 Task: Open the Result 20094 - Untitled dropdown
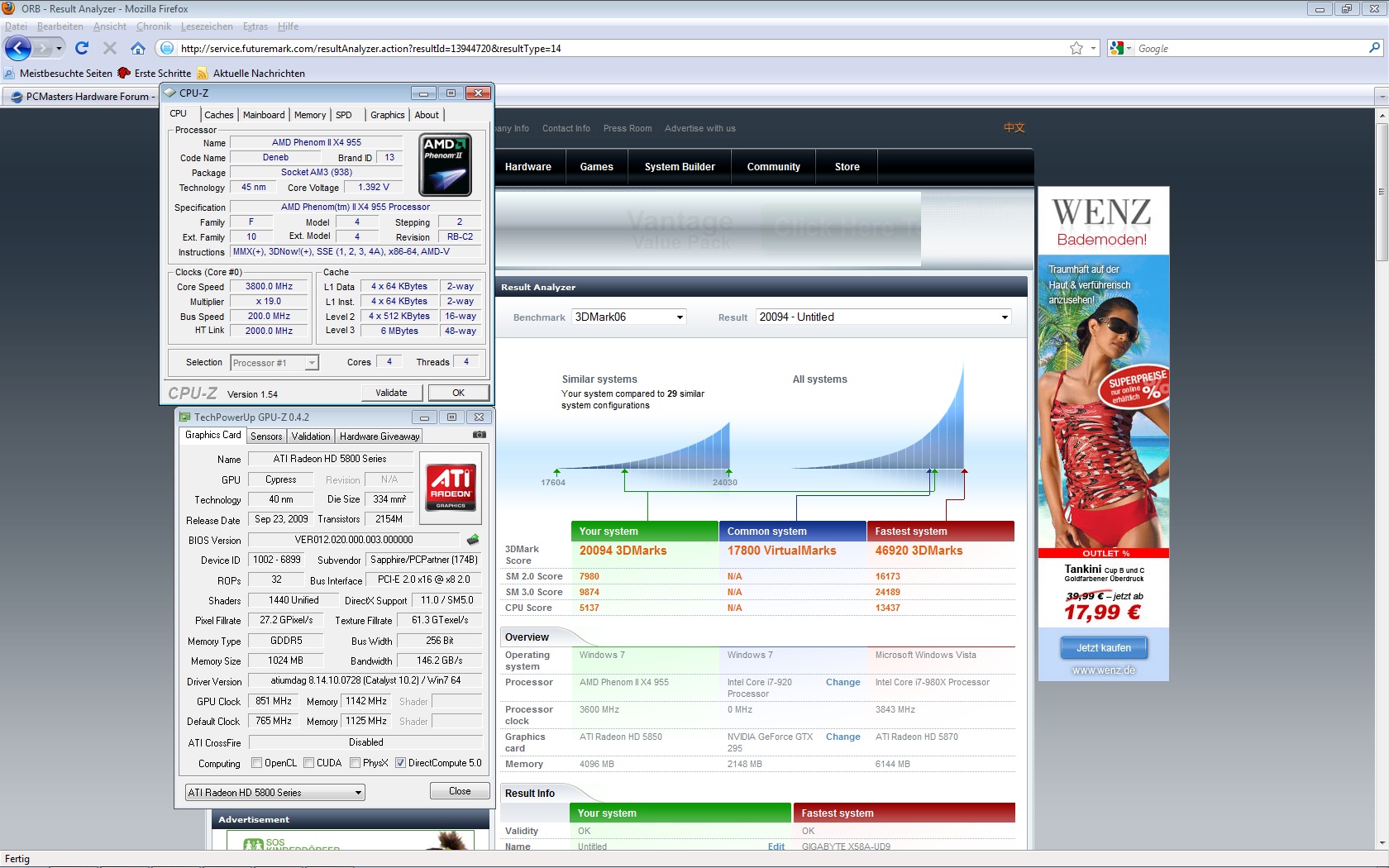tap(885, 317)
